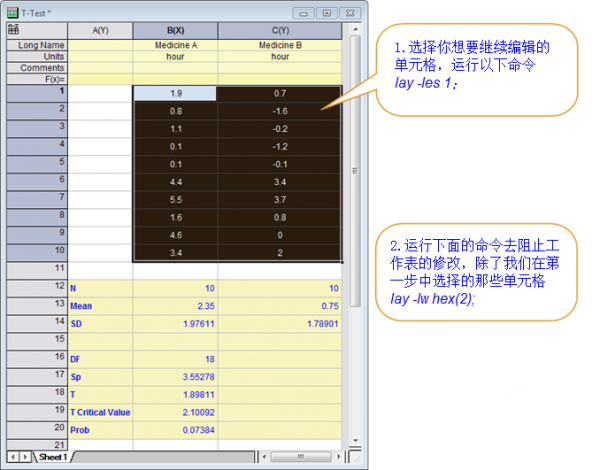
Task: Select row 15 header
Action: (37, 341)
